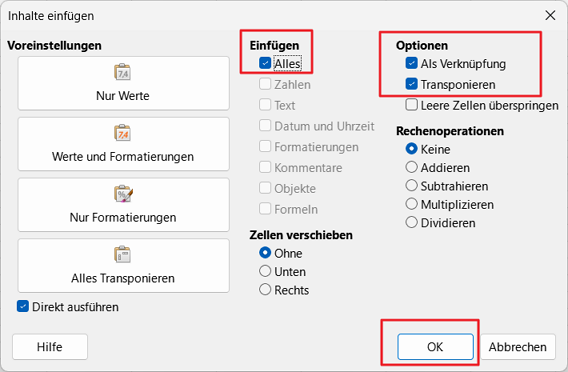Toggle the Direkt ausführen checkbox
This screenshot has width=568, height=372.
tap(23, 306)
